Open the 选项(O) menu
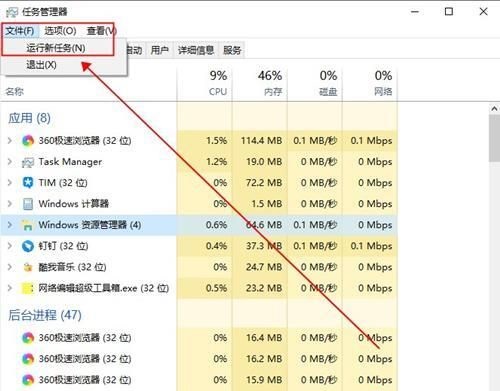 (x=60, y=31)
